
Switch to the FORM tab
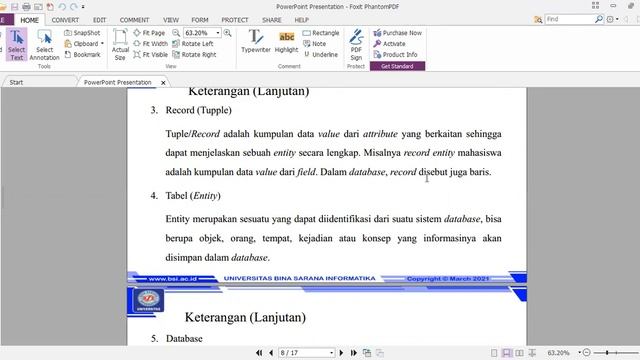coord(200,20)
